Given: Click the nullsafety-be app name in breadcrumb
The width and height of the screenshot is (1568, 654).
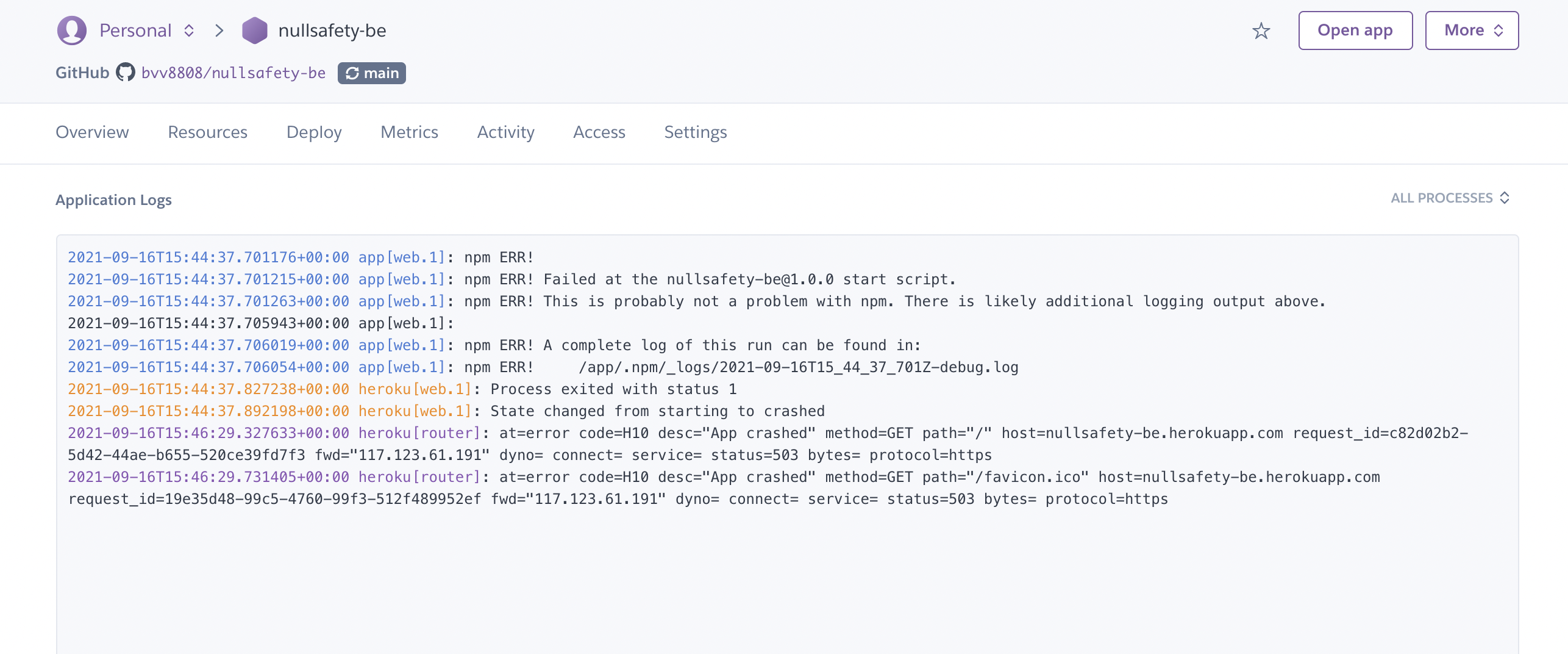Looking at the screenshot, I should (332, 31).
